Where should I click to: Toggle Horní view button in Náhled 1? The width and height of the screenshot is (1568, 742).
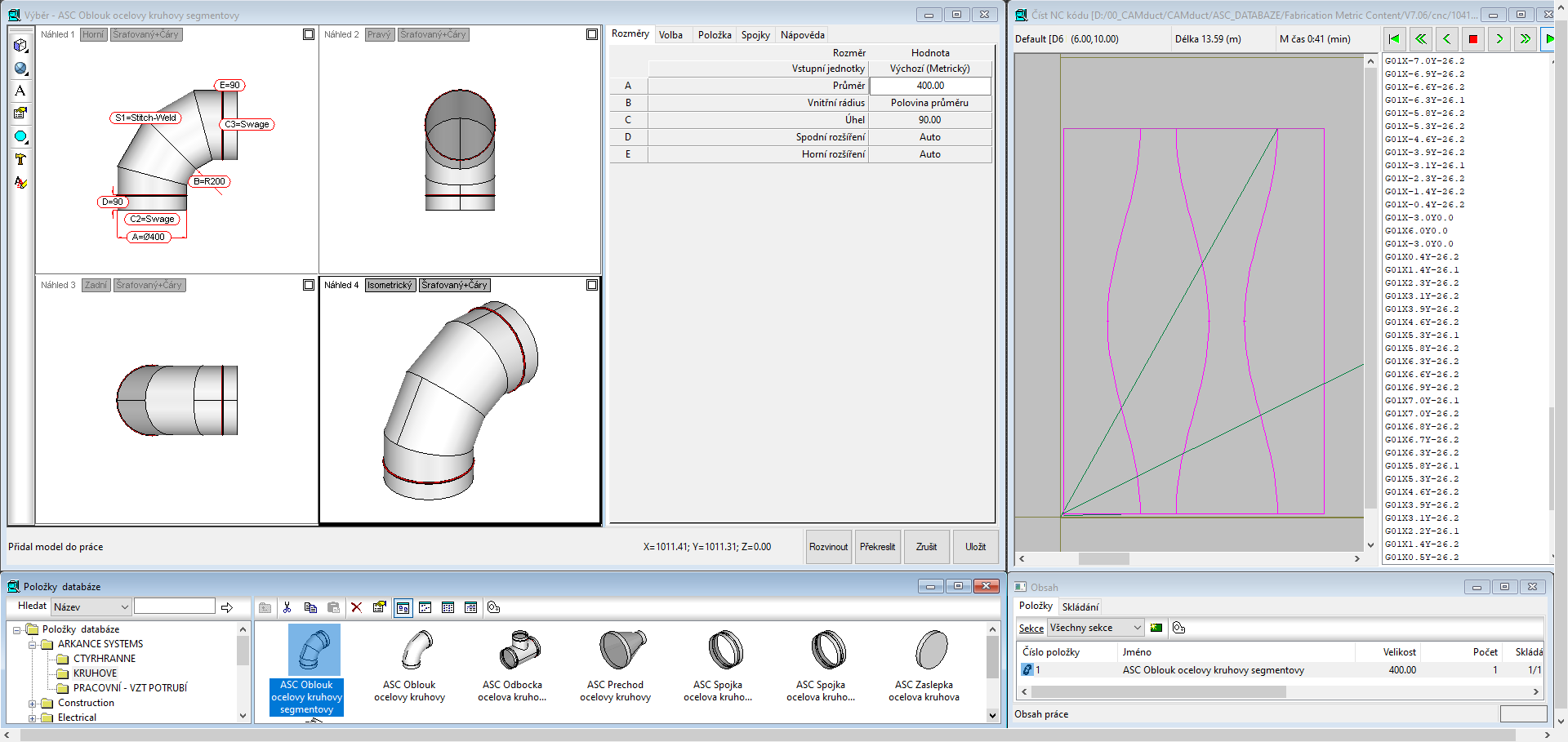click(94, 34)
